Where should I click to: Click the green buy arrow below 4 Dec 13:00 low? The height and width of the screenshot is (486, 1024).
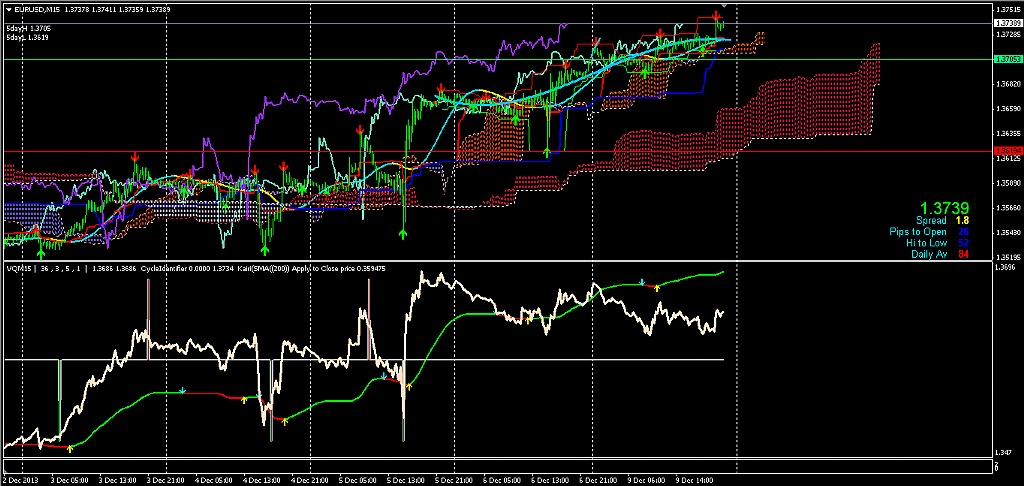pos(265,250)
